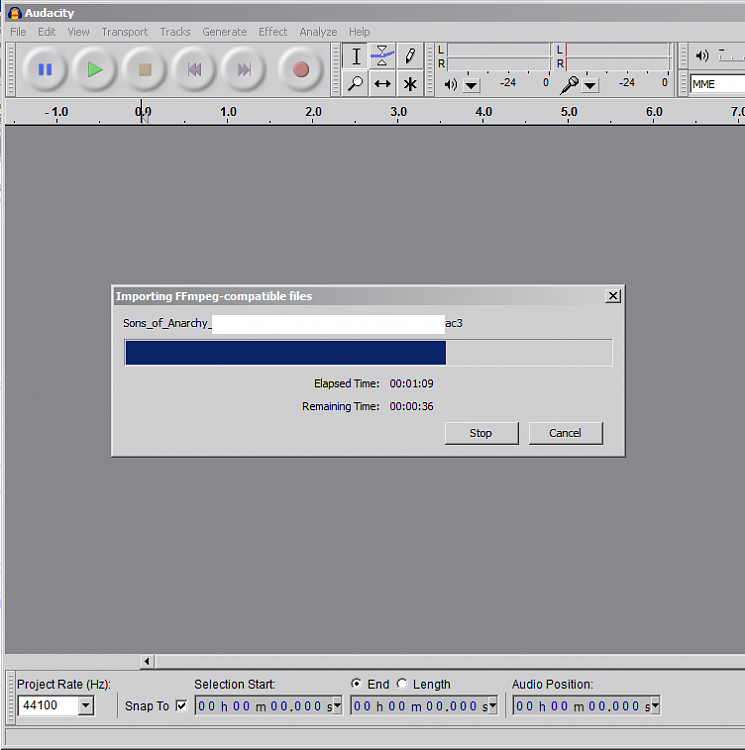
Task: Click Skip to End button
Action: (244, 70)
